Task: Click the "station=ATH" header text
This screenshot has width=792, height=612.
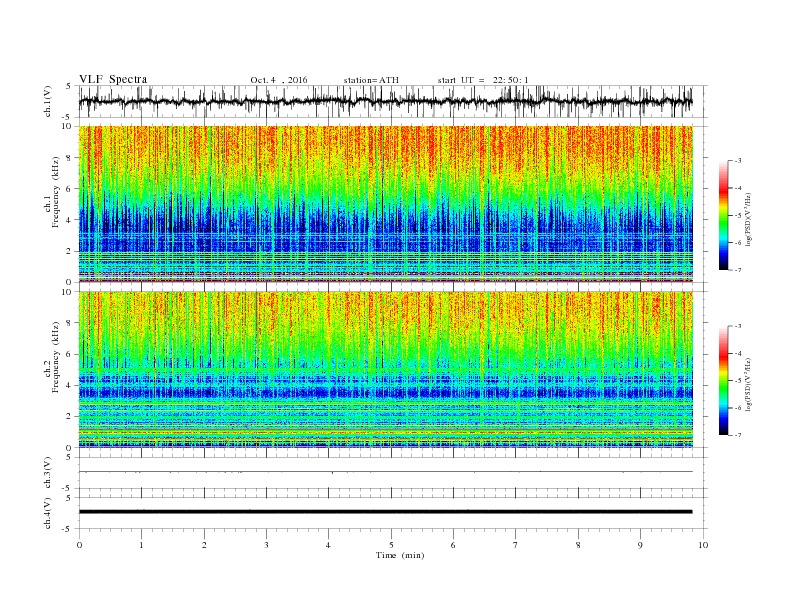Action: [371, 80]
